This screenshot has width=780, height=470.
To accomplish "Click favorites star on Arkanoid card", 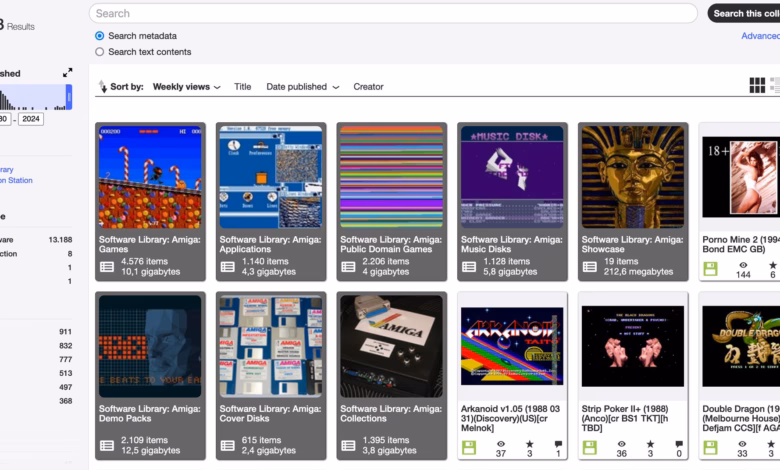I will pyautogui.click(x=530, y=444).
